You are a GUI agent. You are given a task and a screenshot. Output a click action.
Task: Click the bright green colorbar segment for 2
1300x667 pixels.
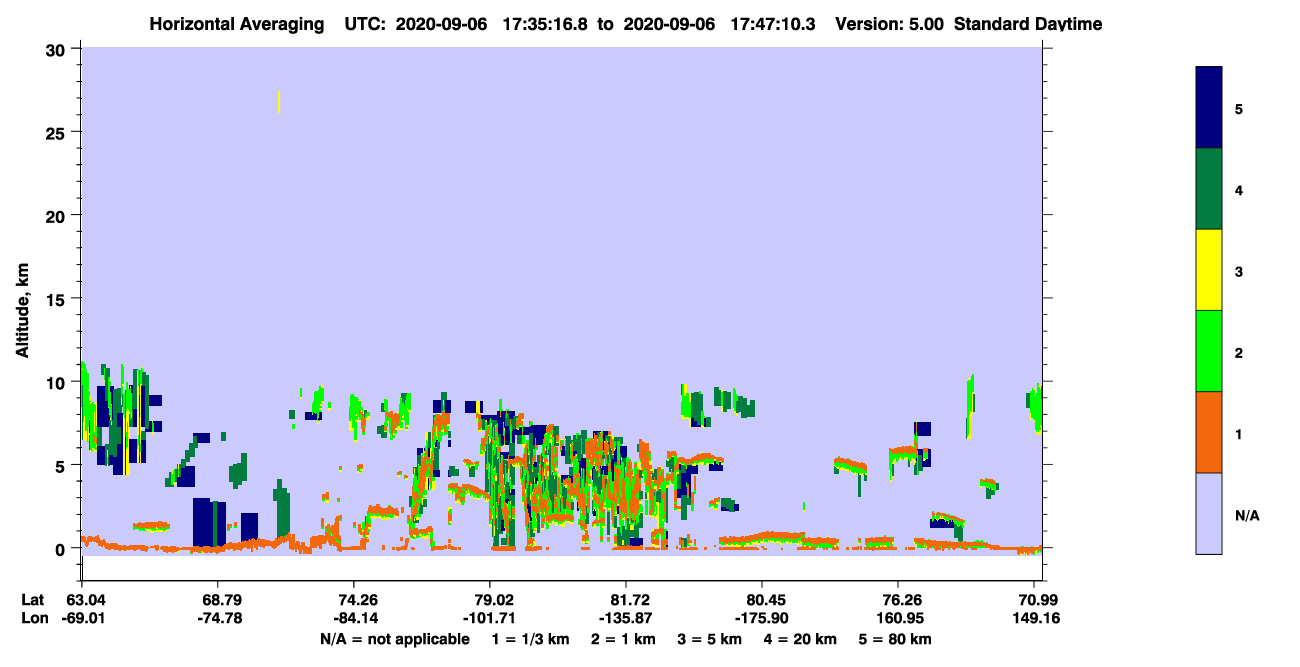click(1209, 351)
